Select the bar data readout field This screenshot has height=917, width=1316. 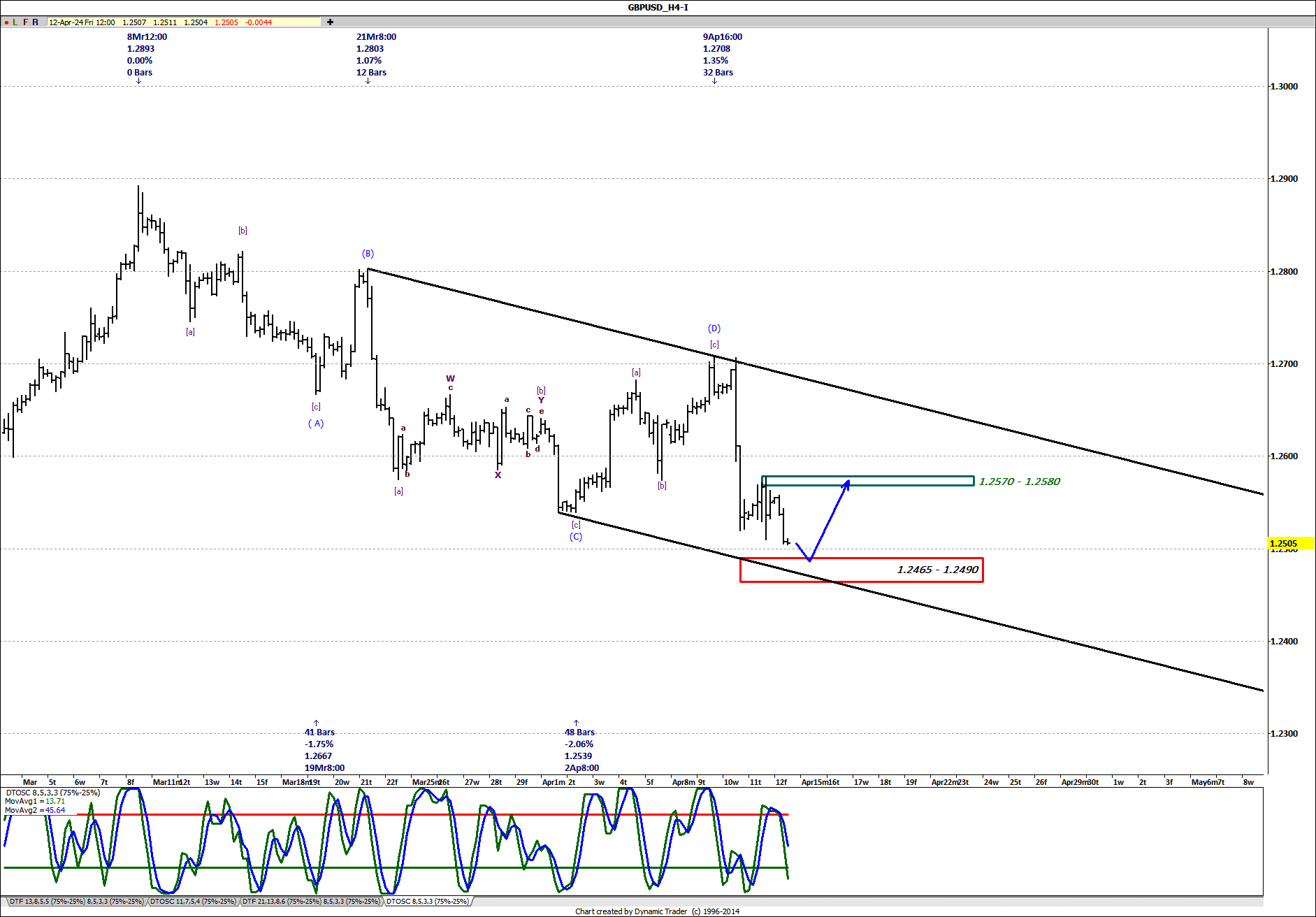pyautogui.click(x=184, y=22)
